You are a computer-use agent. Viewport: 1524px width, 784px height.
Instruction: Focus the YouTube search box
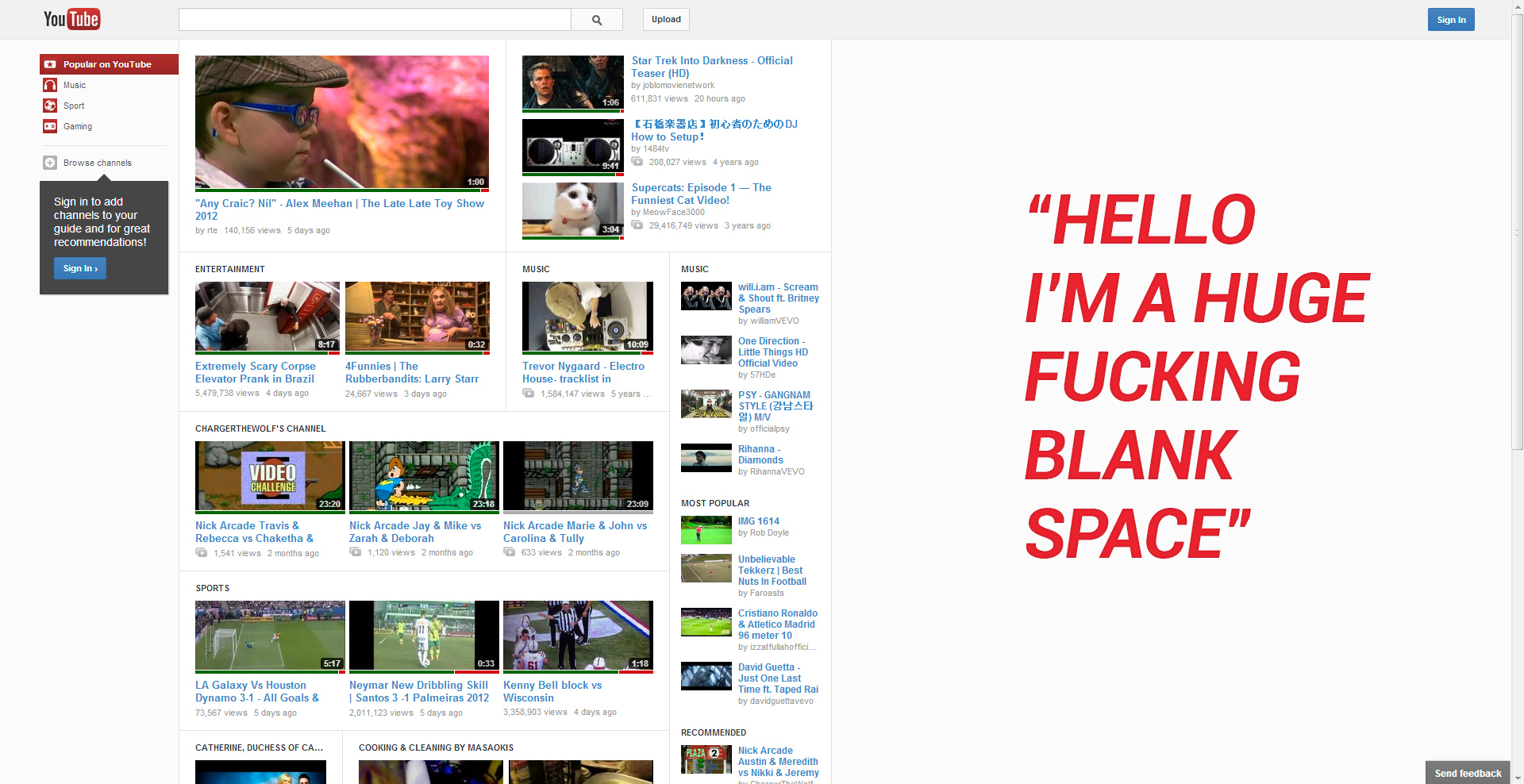tap(375, 20)
